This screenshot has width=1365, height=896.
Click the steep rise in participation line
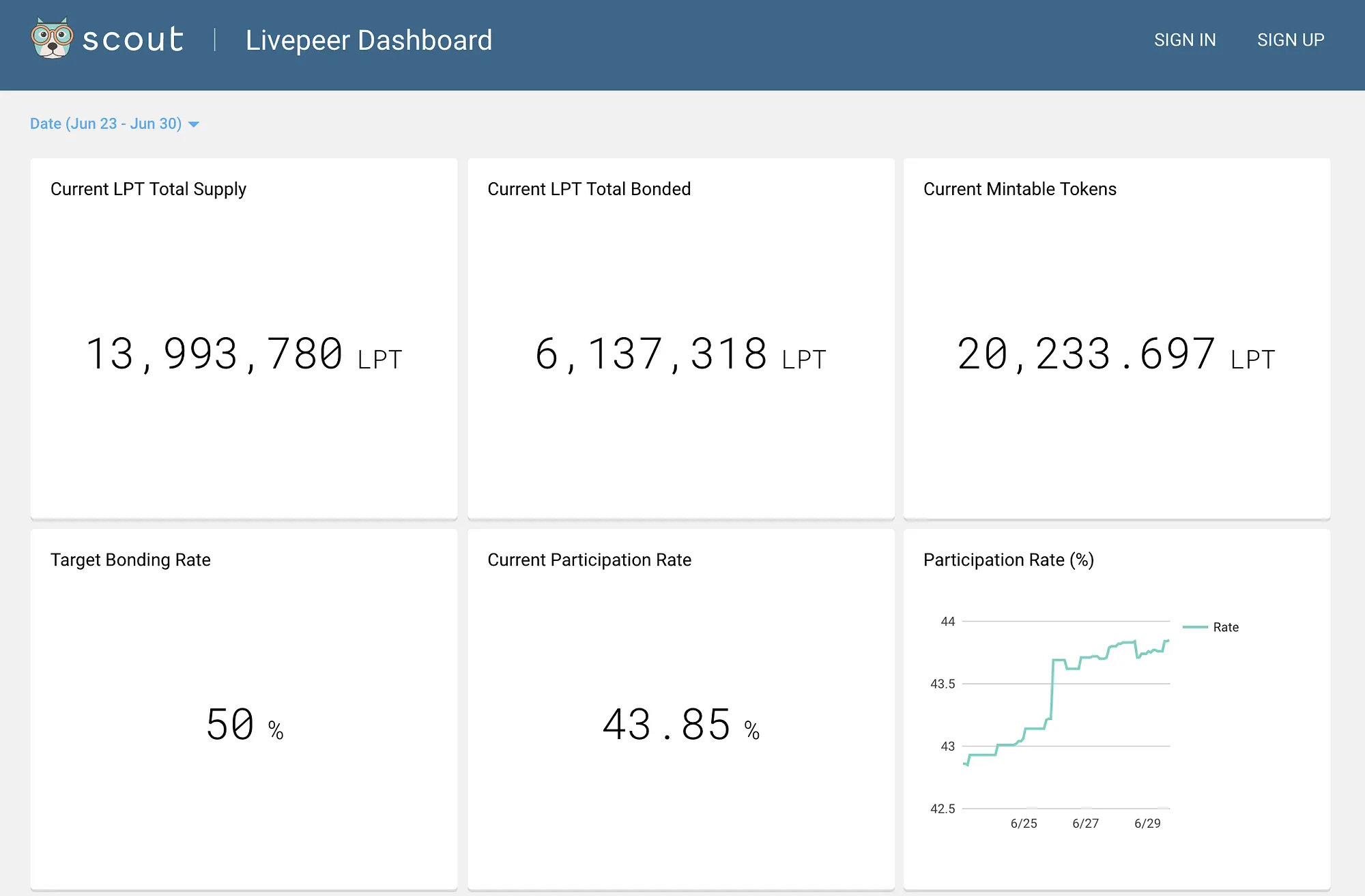1052,689
